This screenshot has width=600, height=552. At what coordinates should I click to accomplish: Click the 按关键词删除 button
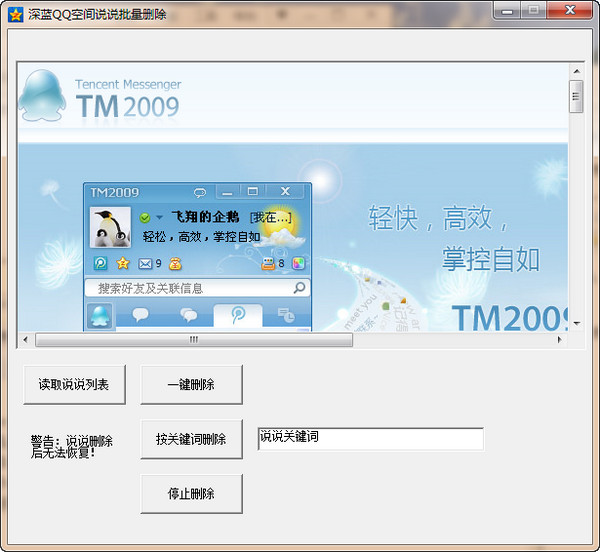coord(191,439)
